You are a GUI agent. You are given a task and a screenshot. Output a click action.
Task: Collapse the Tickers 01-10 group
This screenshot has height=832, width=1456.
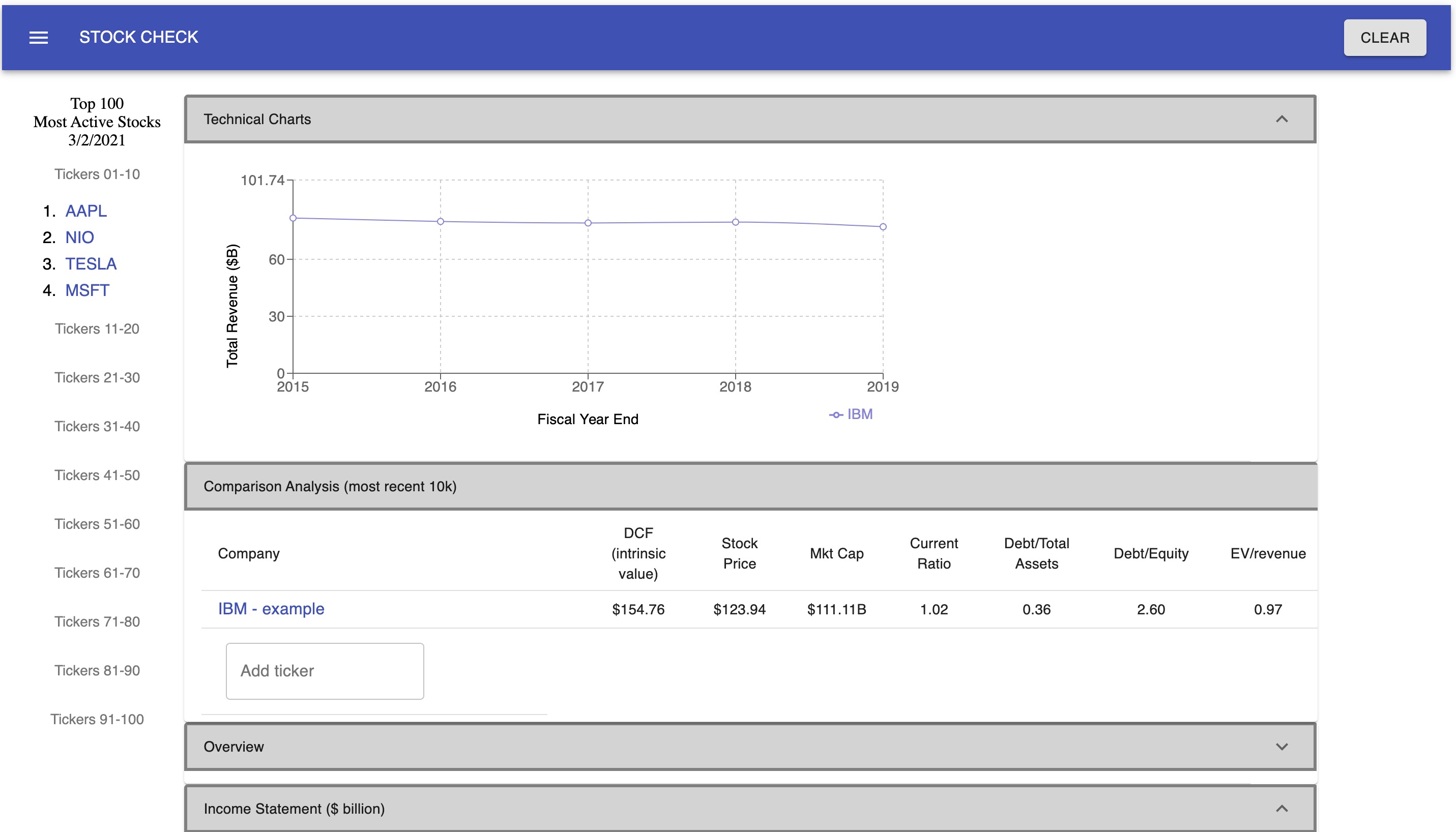click(x=97, y=174)
